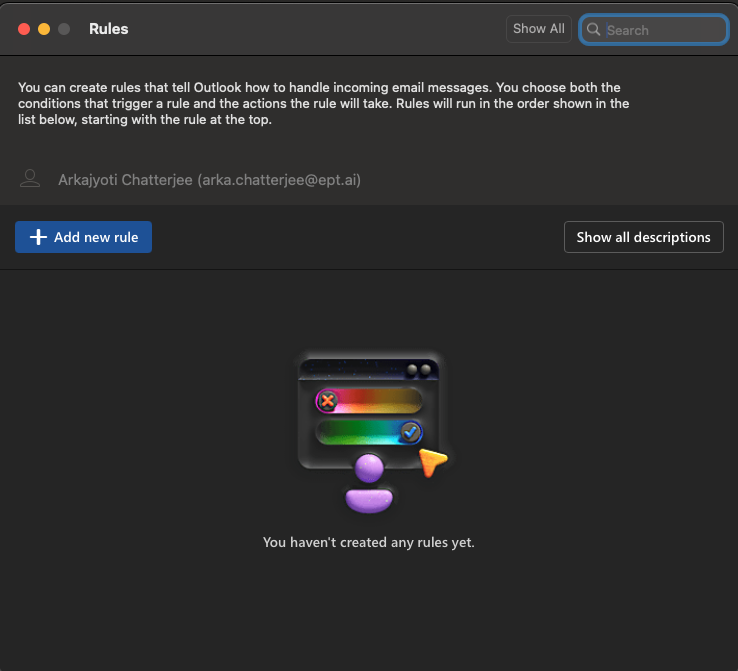Screen dimensions: 738x671
Task: Click the plus icon on Add new rule
Action: pos(39,237)
